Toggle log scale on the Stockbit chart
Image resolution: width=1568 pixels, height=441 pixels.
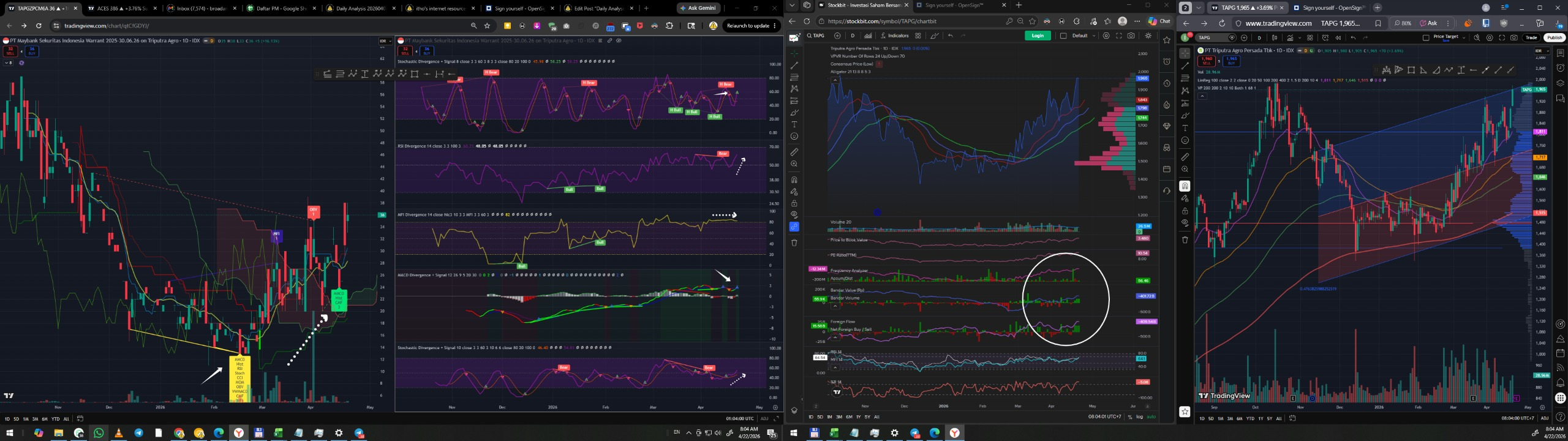coord(1139,417)
